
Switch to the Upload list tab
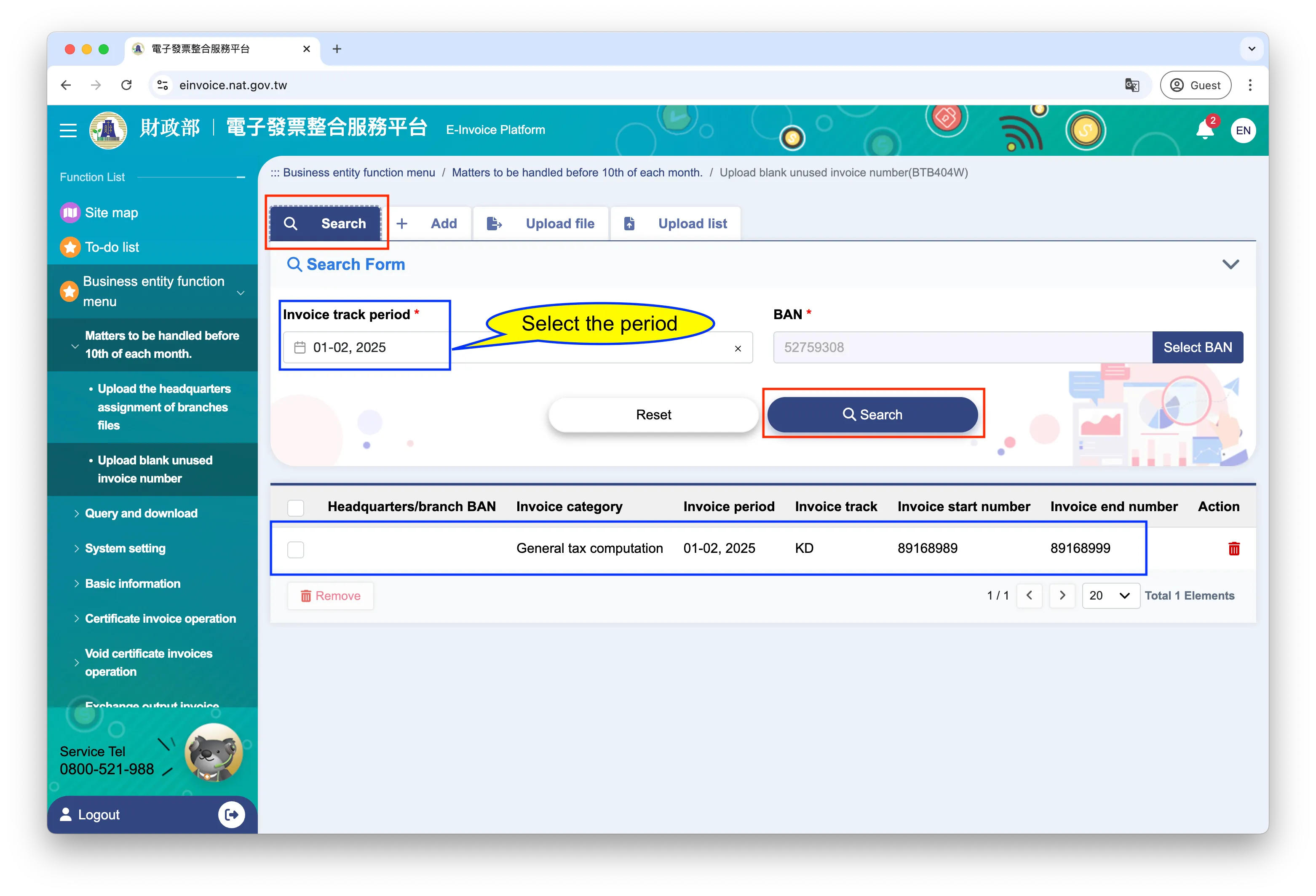pos(676,224)
